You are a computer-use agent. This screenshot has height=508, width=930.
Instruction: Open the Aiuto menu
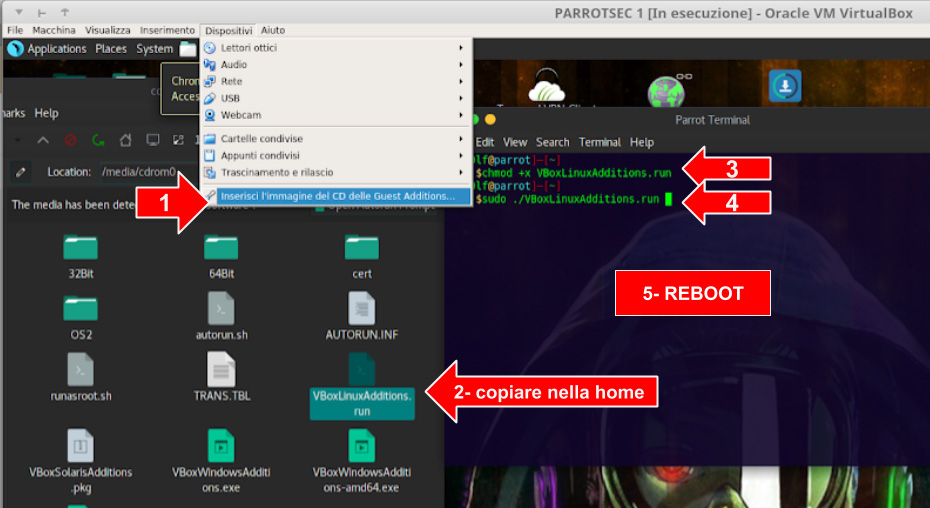(x=273, y=30)
